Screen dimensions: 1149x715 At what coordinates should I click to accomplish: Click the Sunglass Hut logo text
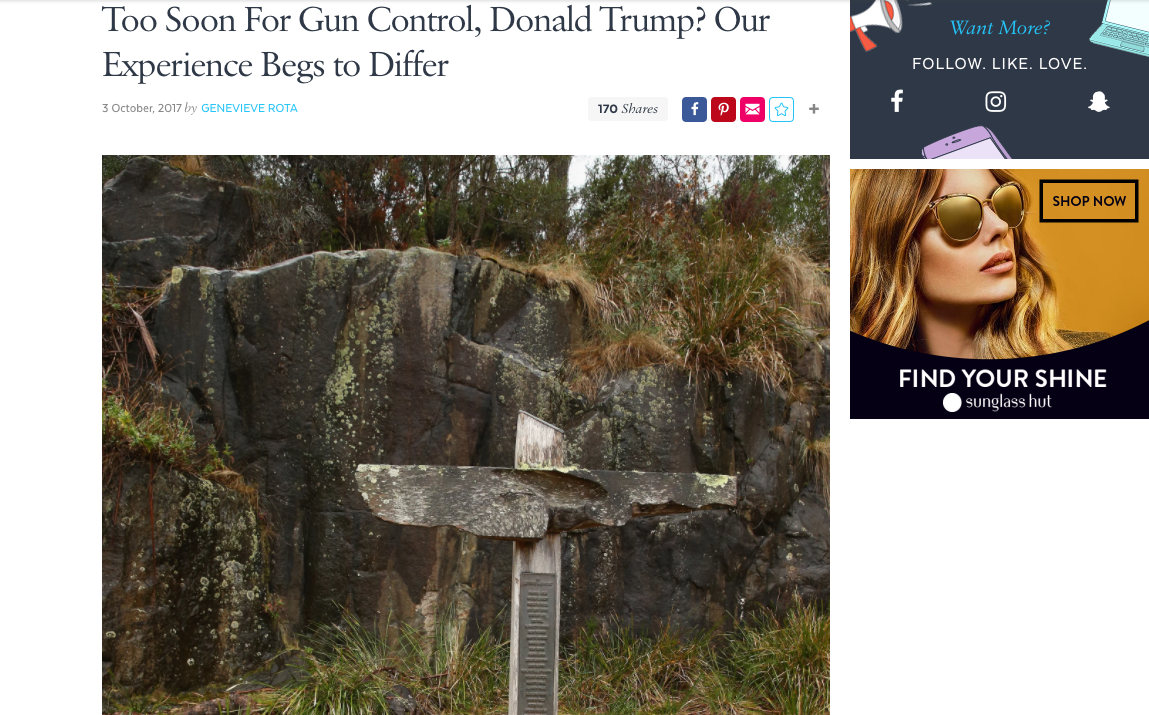[x=997, y=402]
